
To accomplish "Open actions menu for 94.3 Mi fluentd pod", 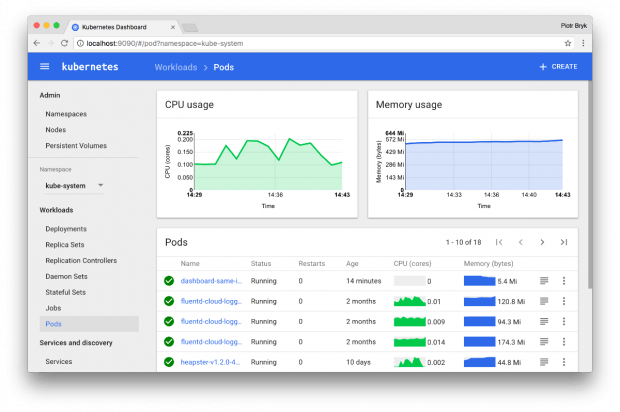I will [x=564, y=321].
